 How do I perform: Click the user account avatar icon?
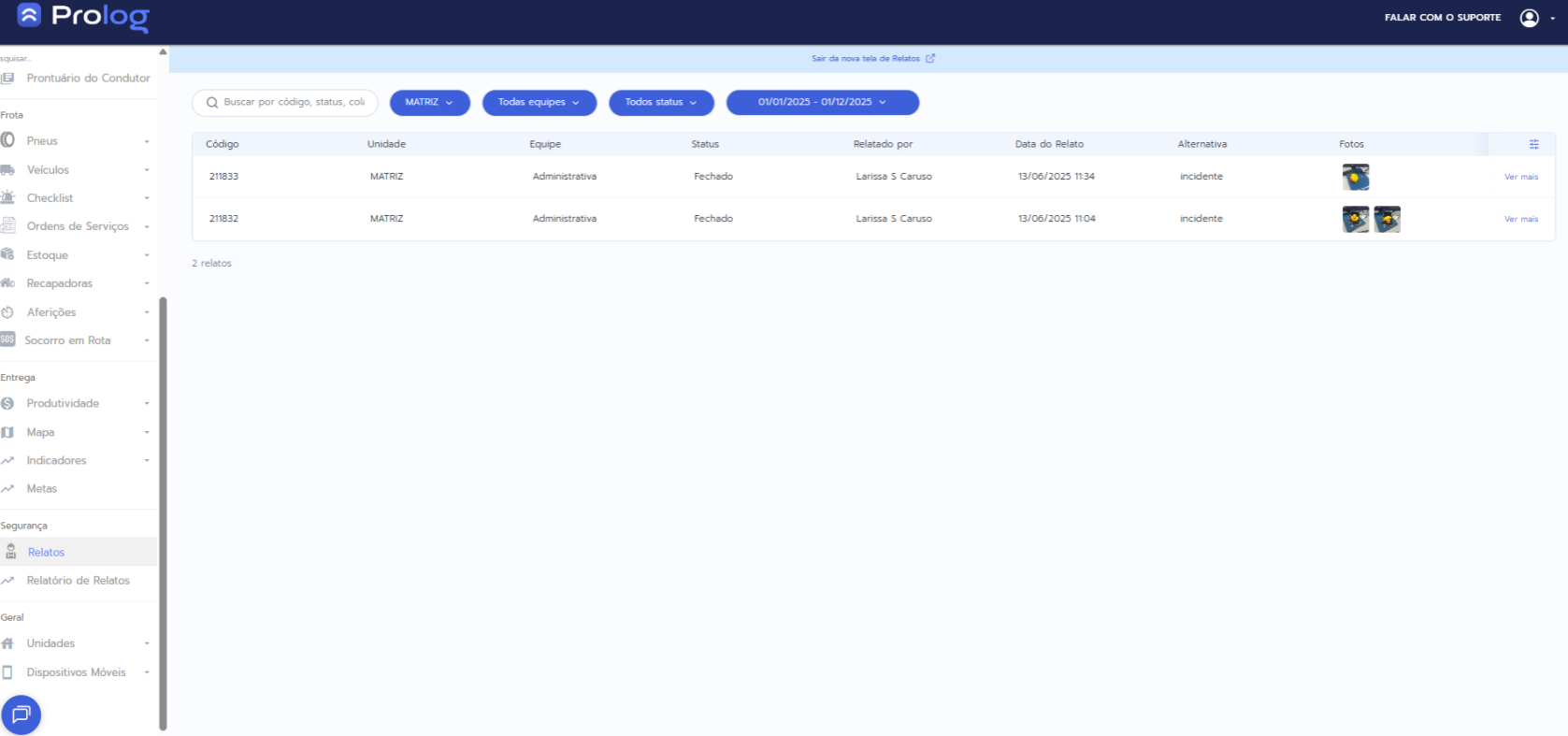pyautogui.click(x=1529, y=18)
